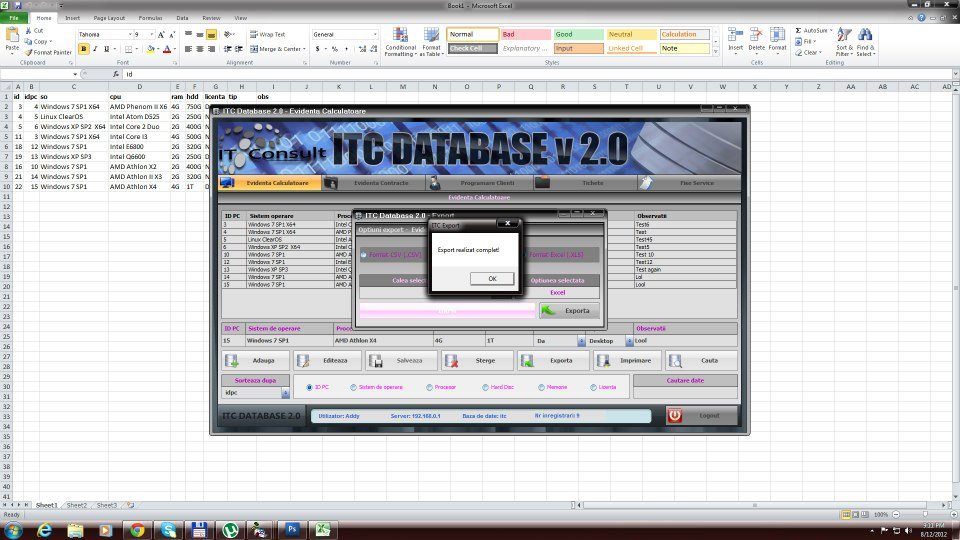Screen dimensions: 960x540
Task: Apply the Good cell style swatch
Action: [x=579, y=34]
